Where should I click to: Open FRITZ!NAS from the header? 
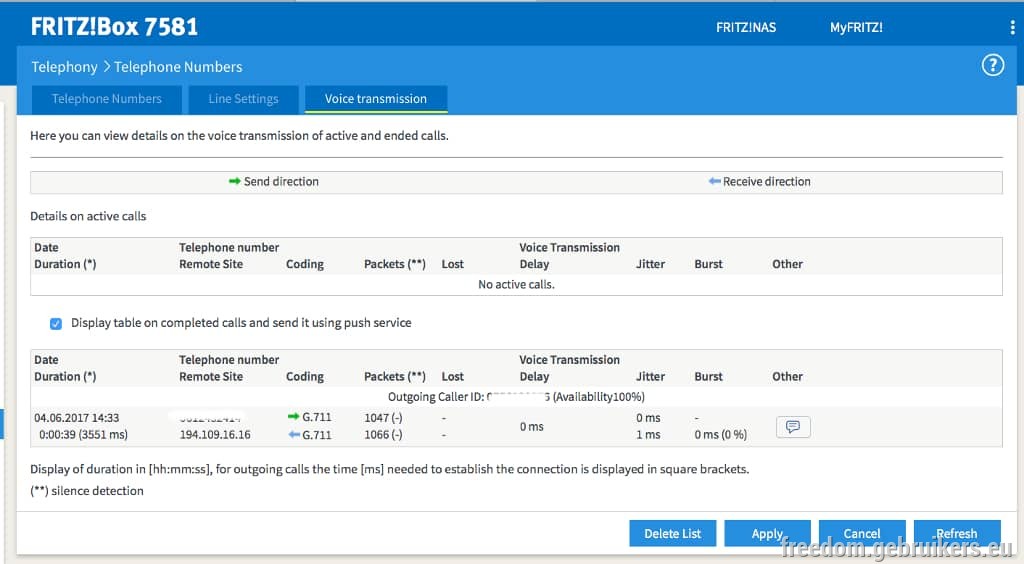tap(746, 27)
